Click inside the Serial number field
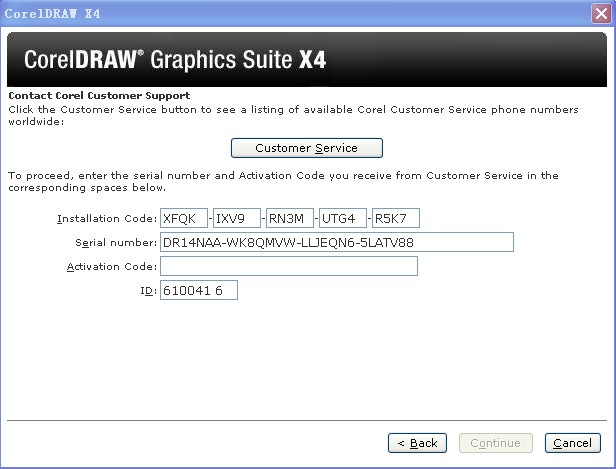 (x=336, y=242)
